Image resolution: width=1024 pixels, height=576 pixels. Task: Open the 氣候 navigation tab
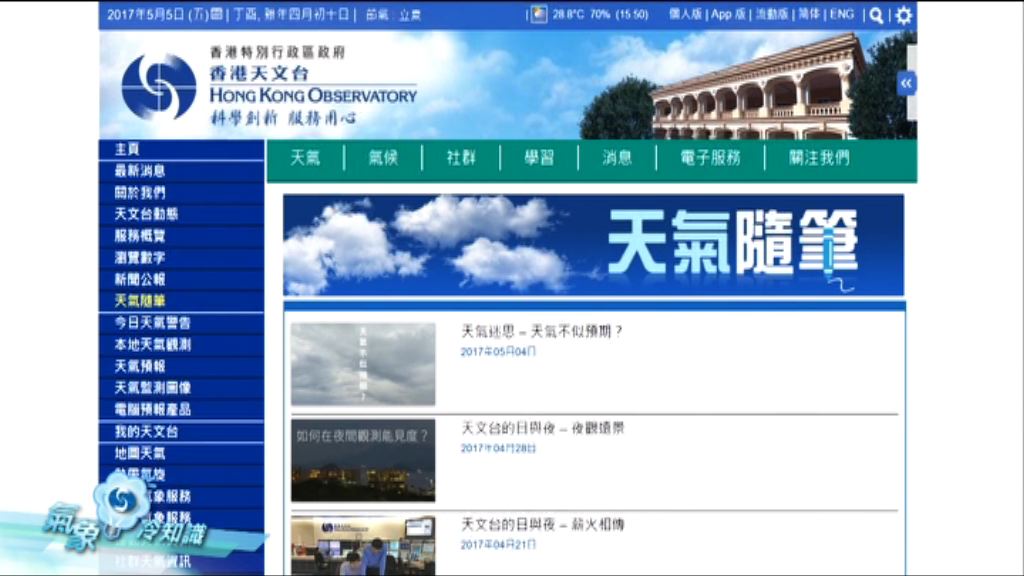pyautogui.click(x=382, y=158)
